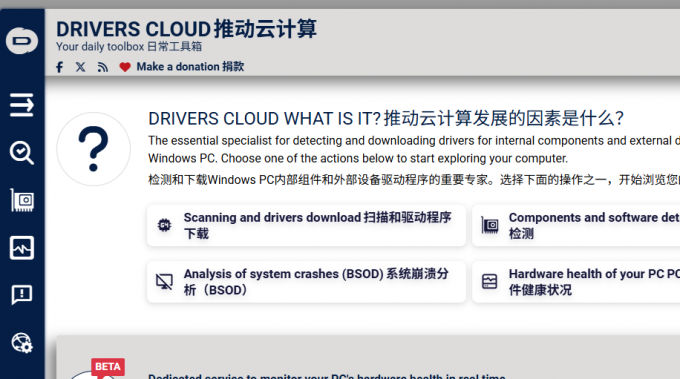Open the RSS feed icon
Screen dimensions: 680x379
click(x=102, y=67)
